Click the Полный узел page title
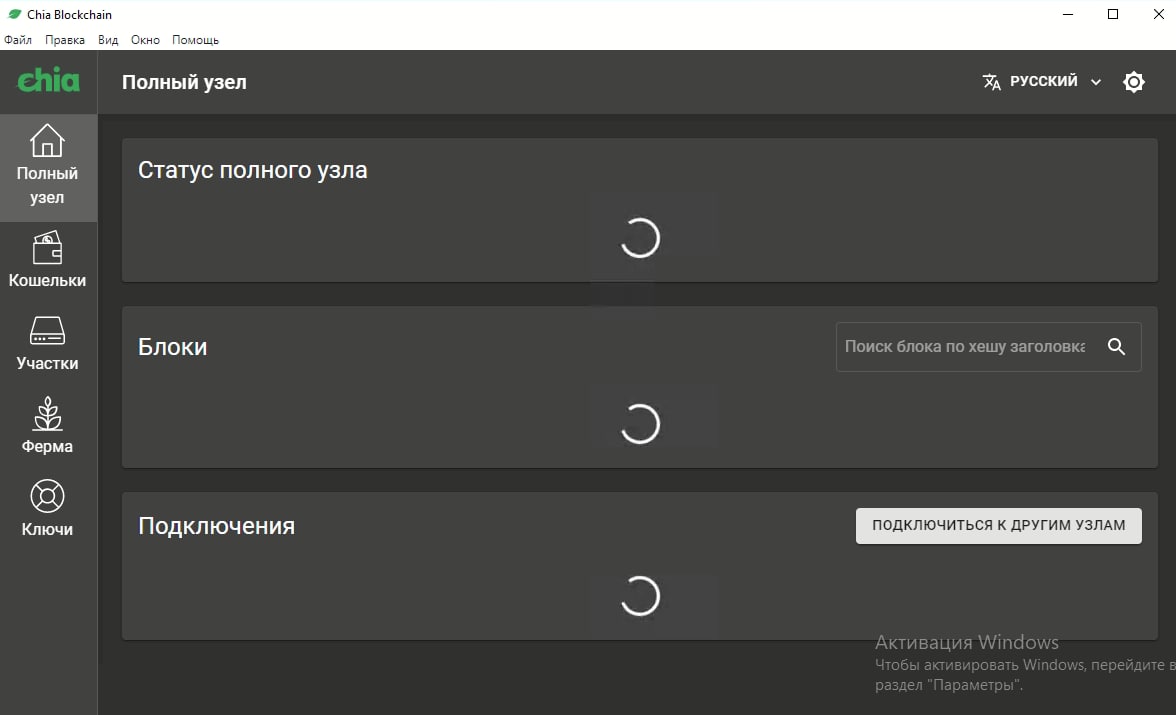Image resolution: width=1176 pixels, height=715 pixels. 184,83
